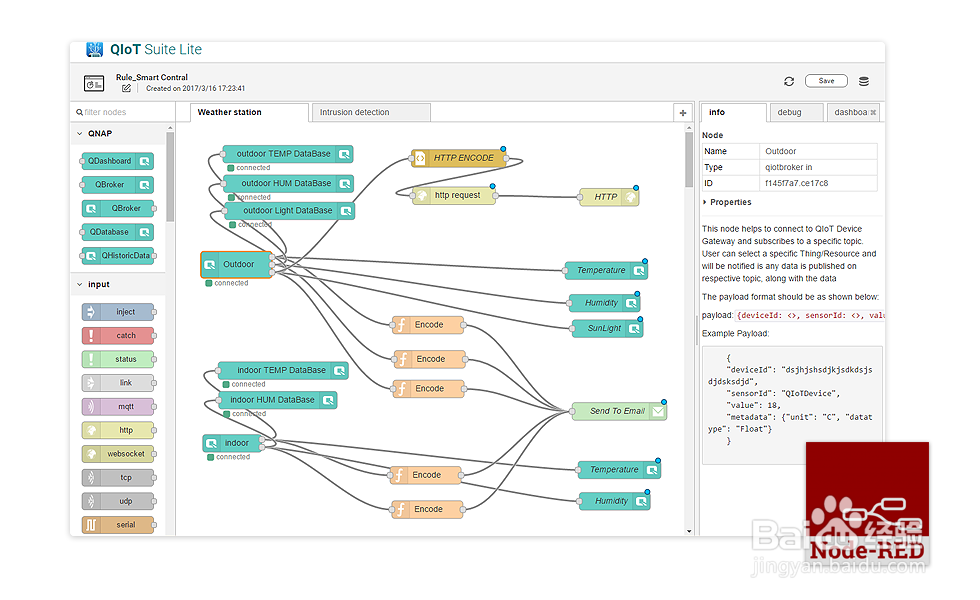
Task: Click the rule icon left of Rule_Smart Contral
Action: pyautogui.click(x=94, y=82)
